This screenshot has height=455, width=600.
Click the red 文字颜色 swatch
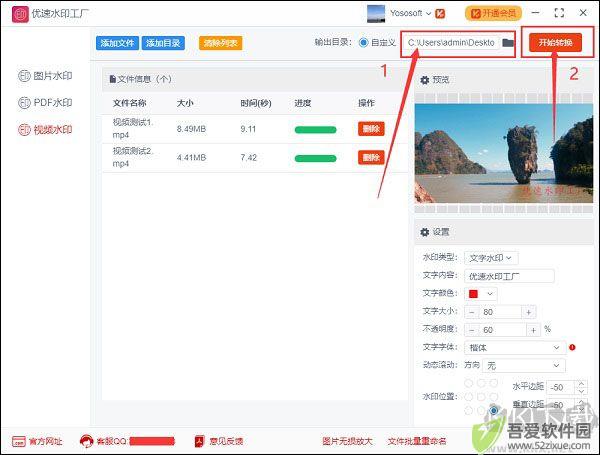tap(473, 294)
